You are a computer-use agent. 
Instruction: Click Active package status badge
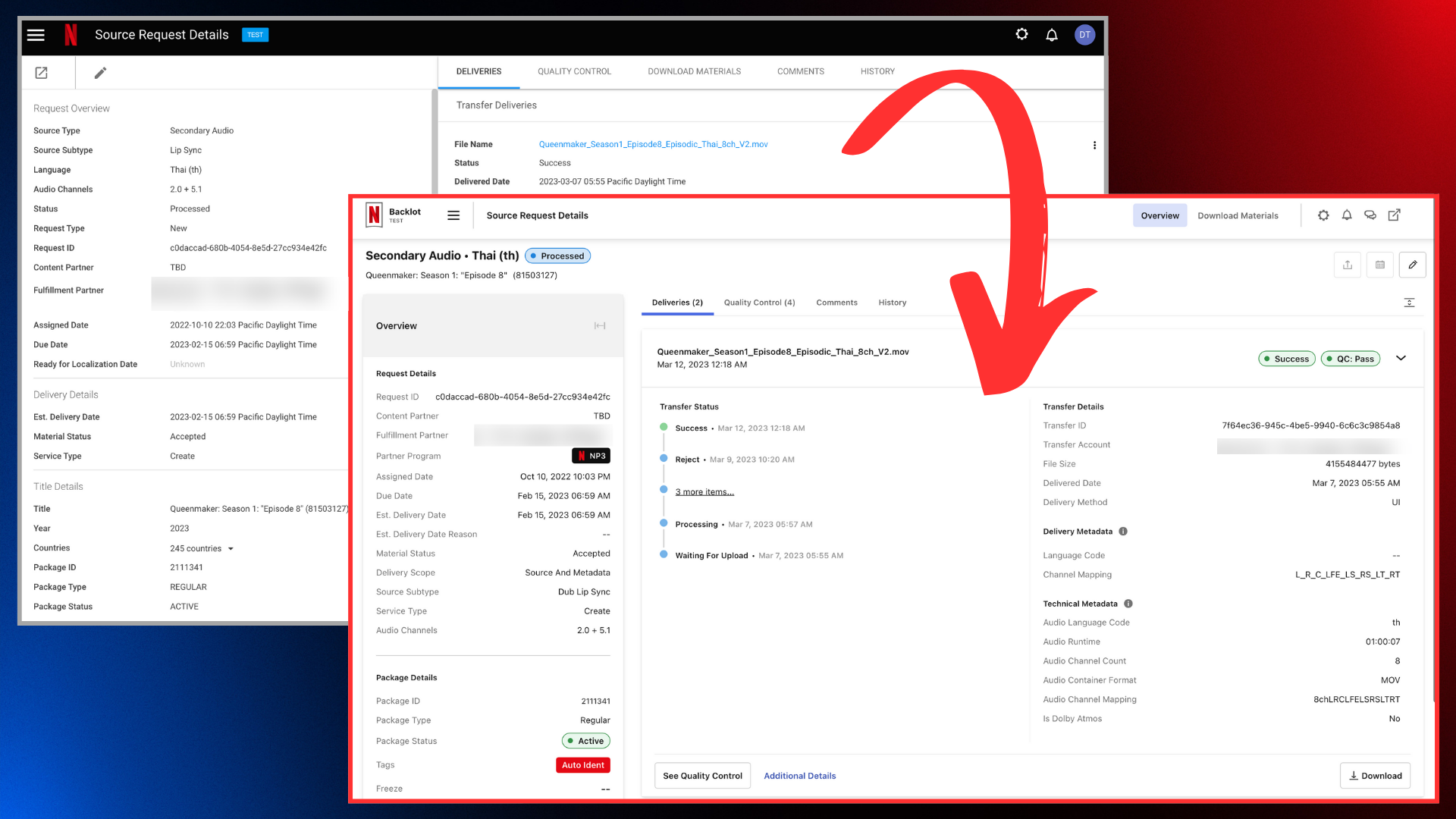click(585, 741)
